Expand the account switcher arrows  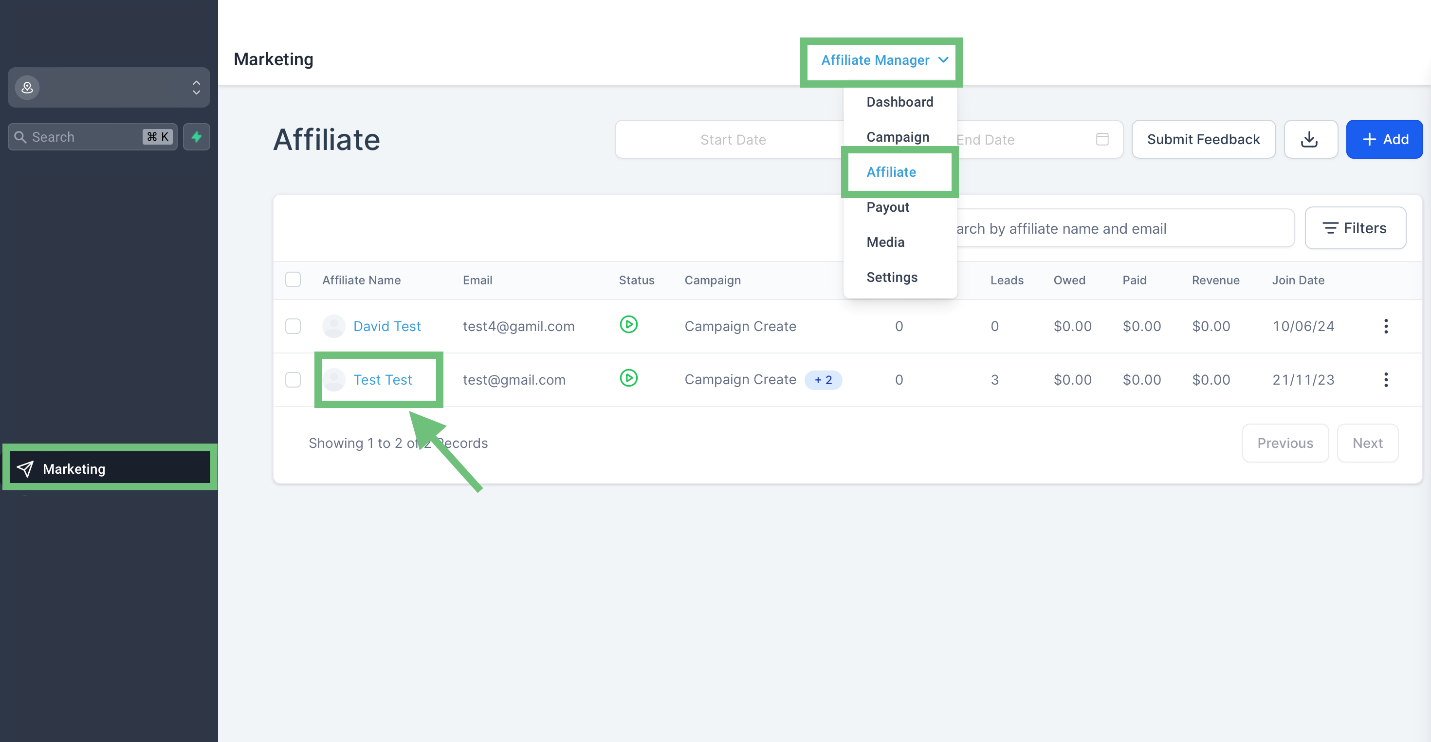pos(196,88)
